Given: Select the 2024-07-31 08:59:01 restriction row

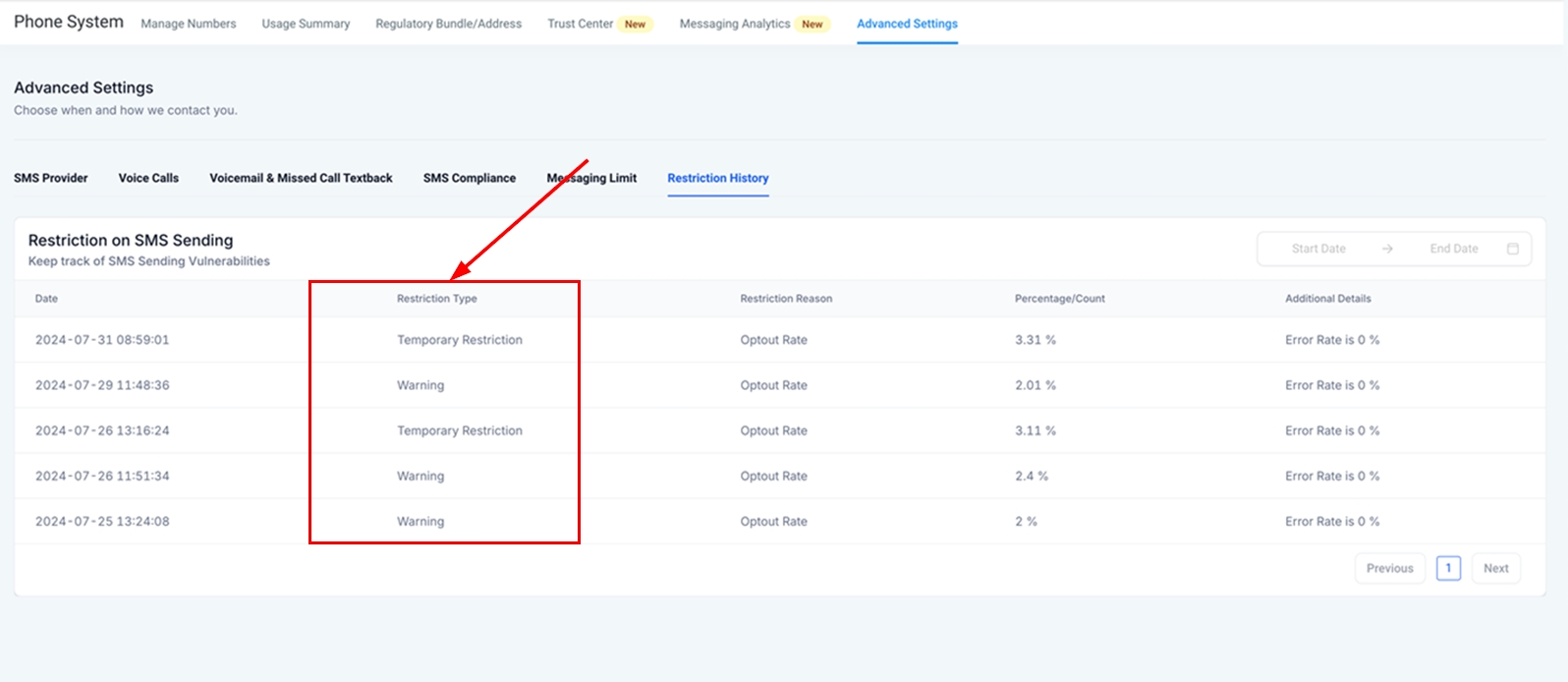Looking at the screenshot, I should click(102, 340).
